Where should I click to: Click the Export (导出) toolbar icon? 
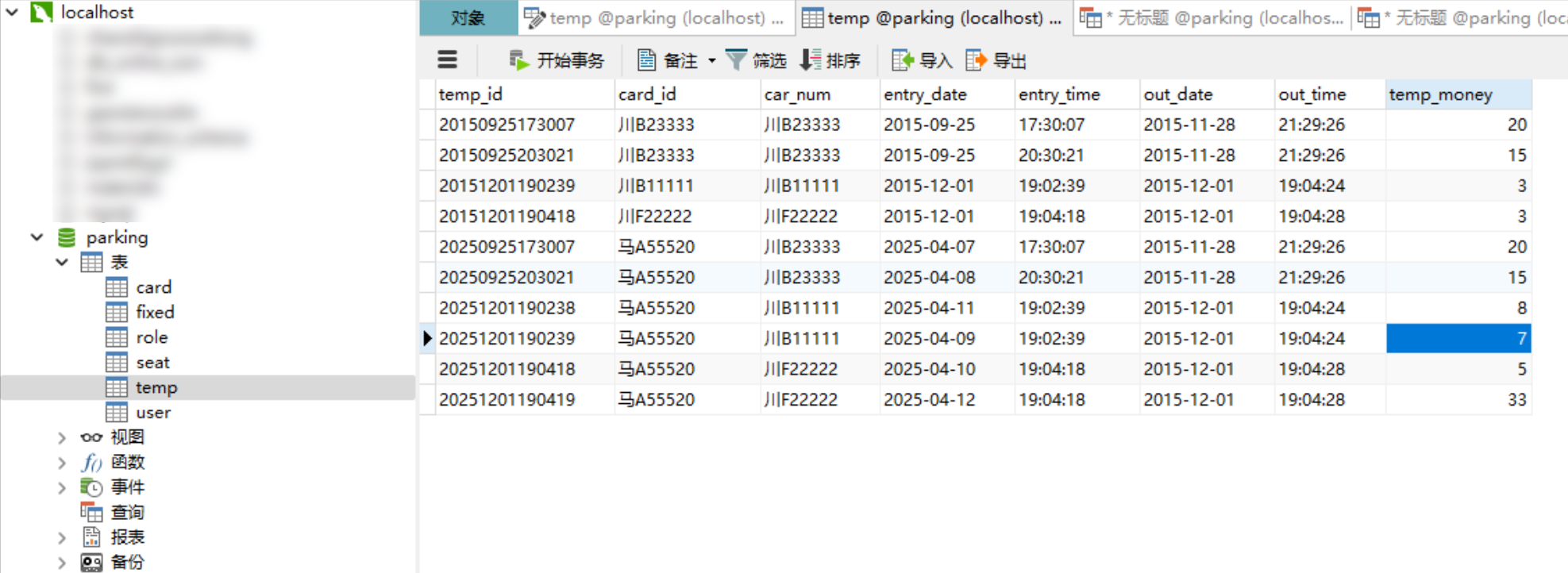pyautogui.click(x=976, y=60)
